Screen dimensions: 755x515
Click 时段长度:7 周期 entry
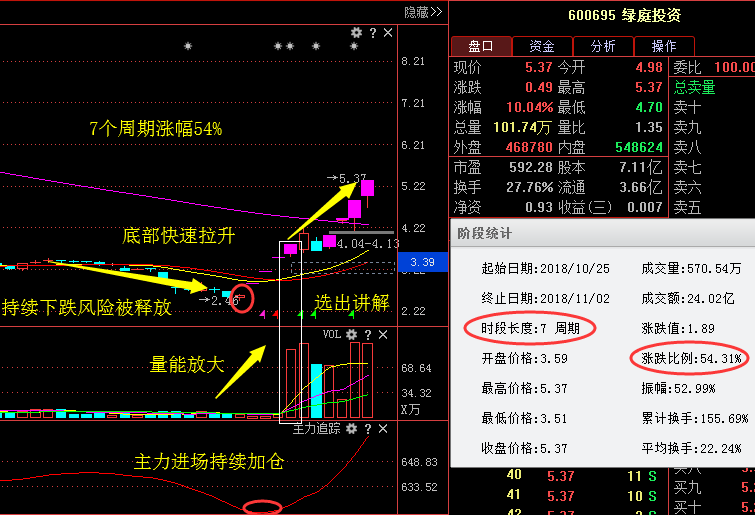(530, 329)
